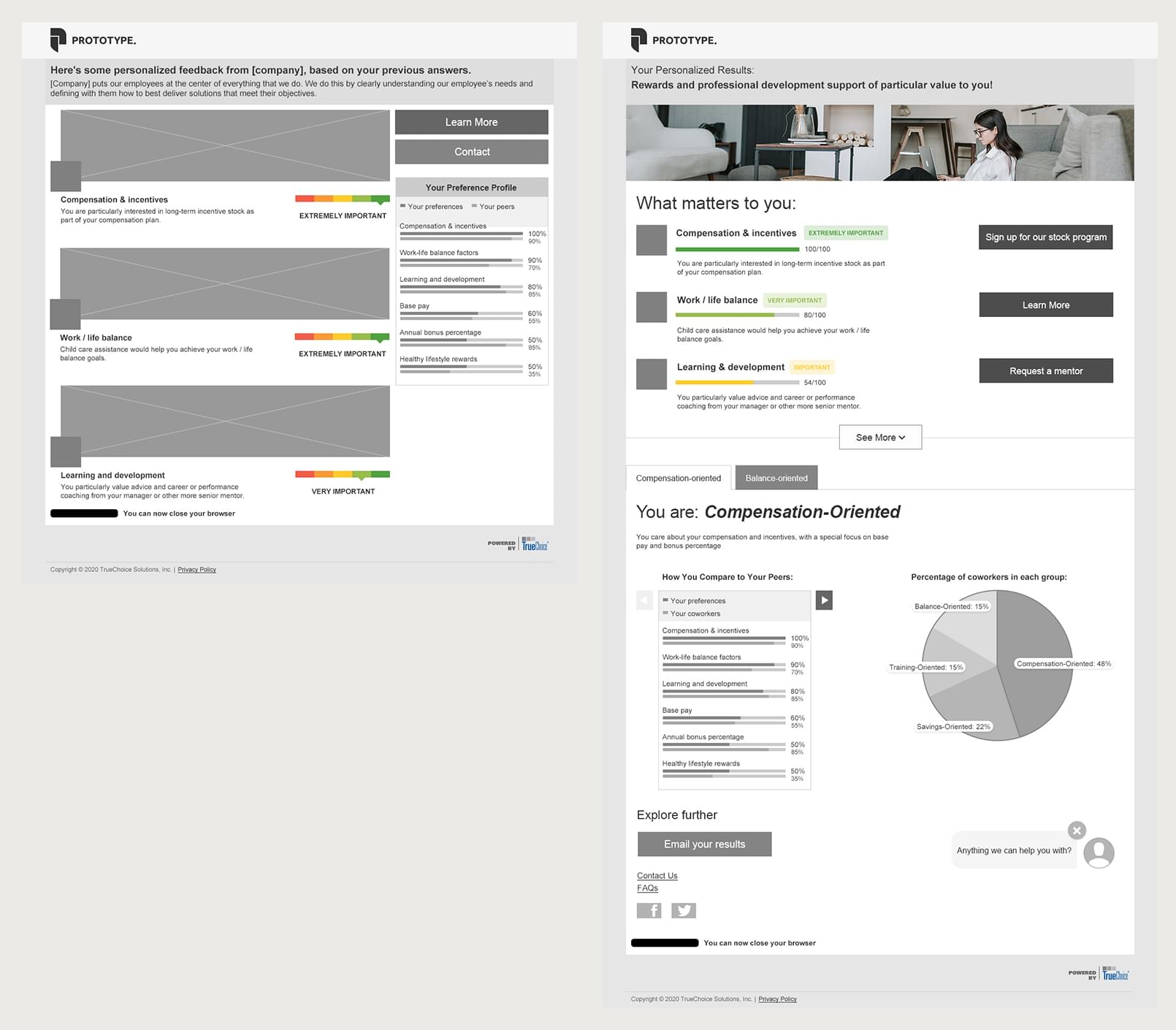This screenshot has width=1176, height=1030.
Task: Click 'Your coworkers' legend in comparison chart
Action: [691, 614]
